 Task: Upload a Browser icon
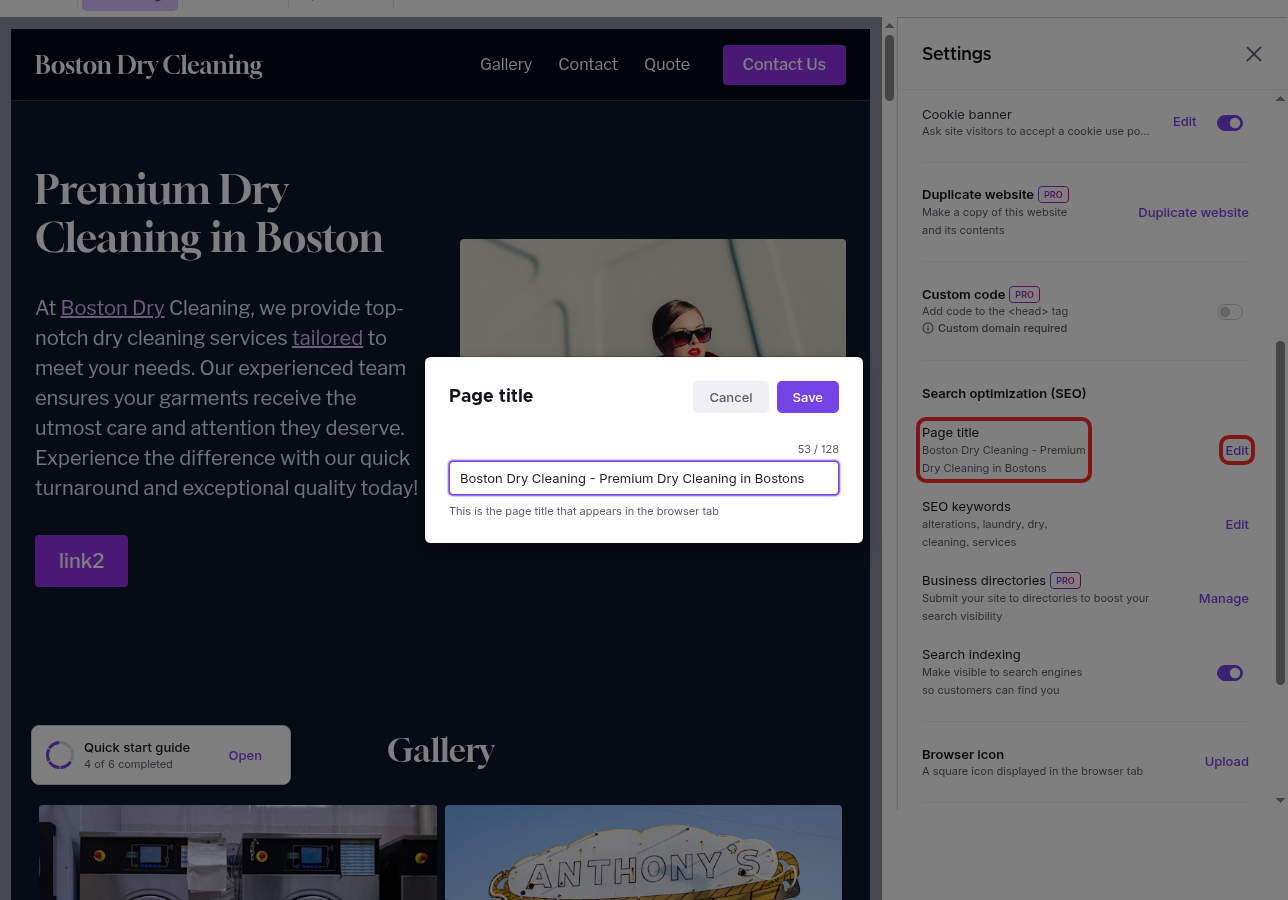pyautogui.click(x=1227, y=761)
